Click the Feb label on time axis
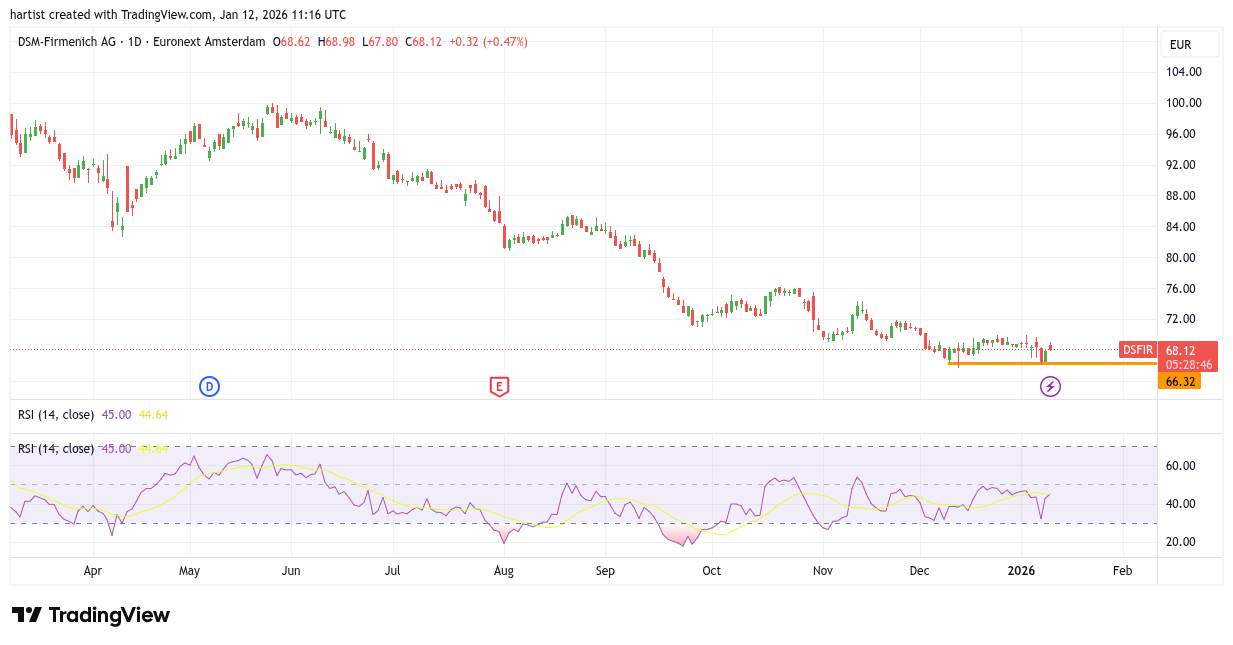Image resolution: width=1233 pixels, height=645 pixels. pos(1122,571)
